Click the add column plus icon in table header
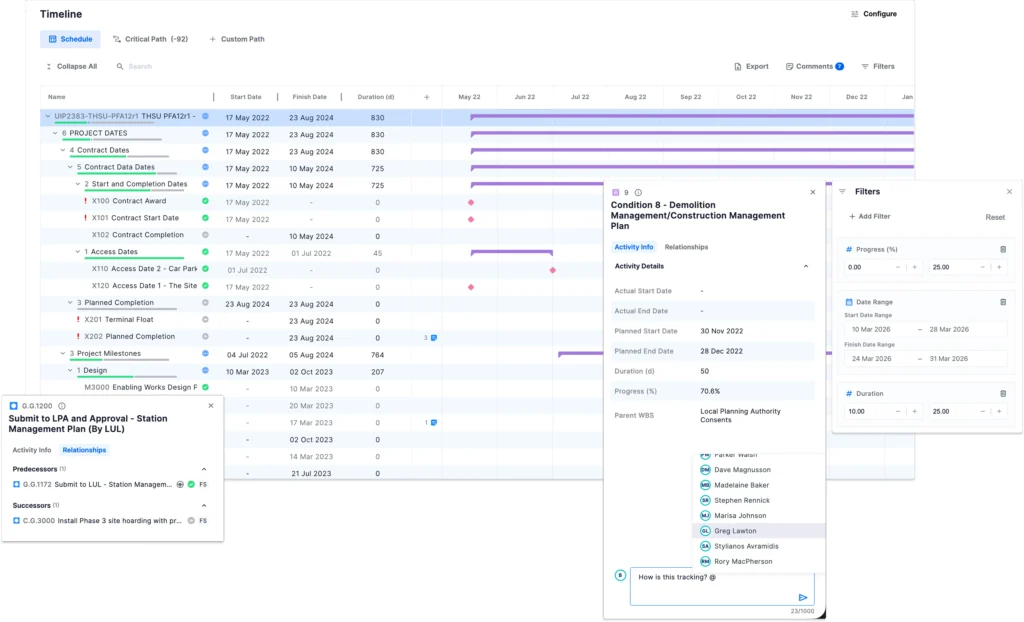 tap(426, 97)
